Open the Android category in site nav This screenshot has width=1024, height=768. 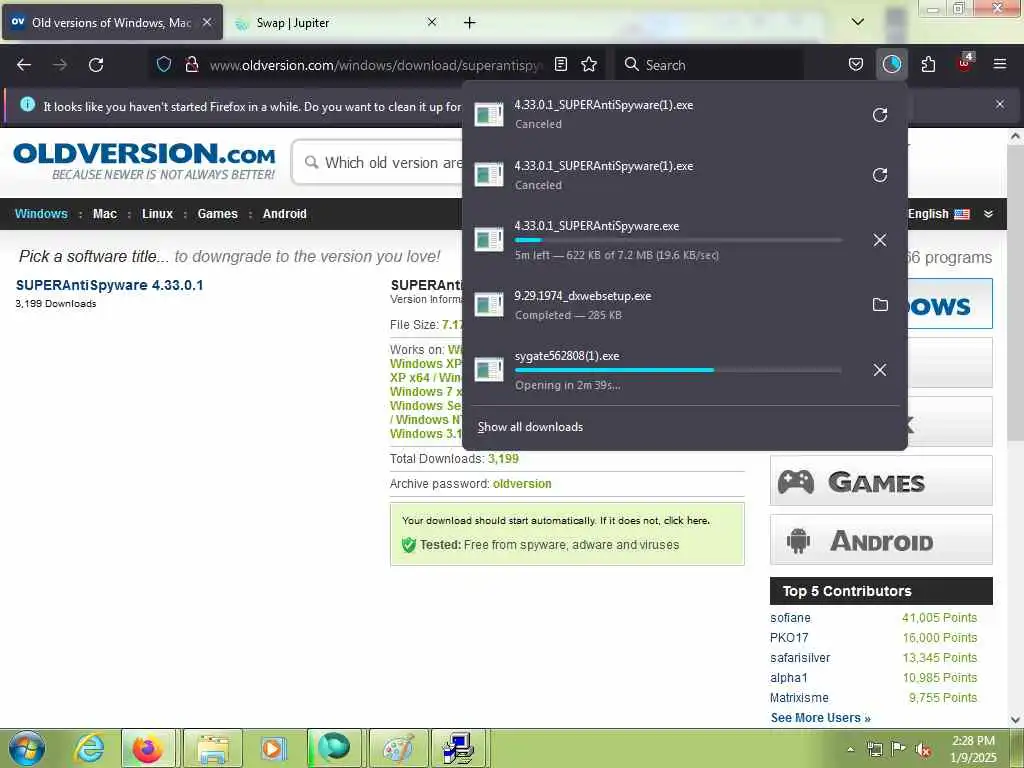285,214
